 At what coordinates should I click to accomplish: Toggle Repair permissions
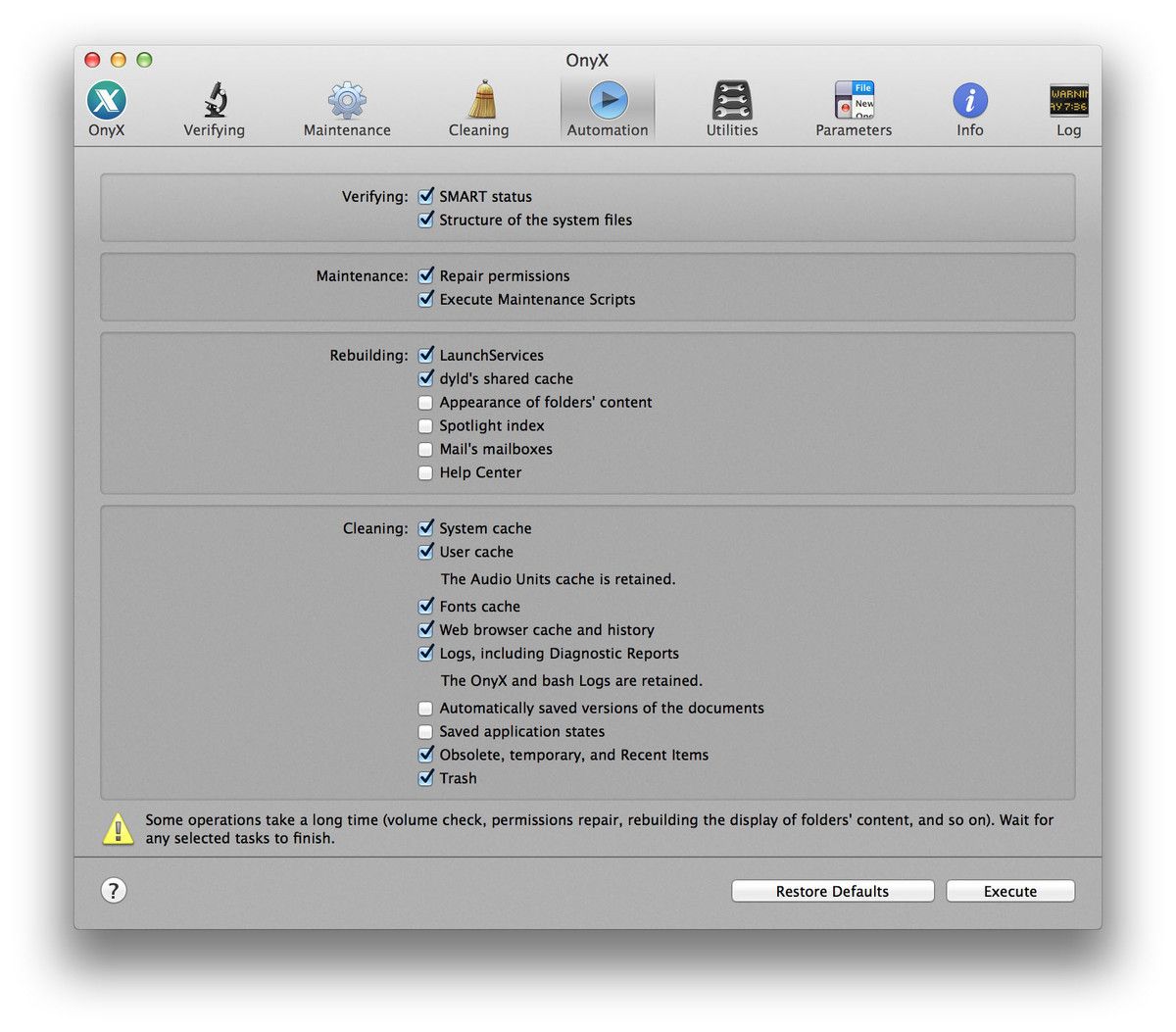(426, 275)
